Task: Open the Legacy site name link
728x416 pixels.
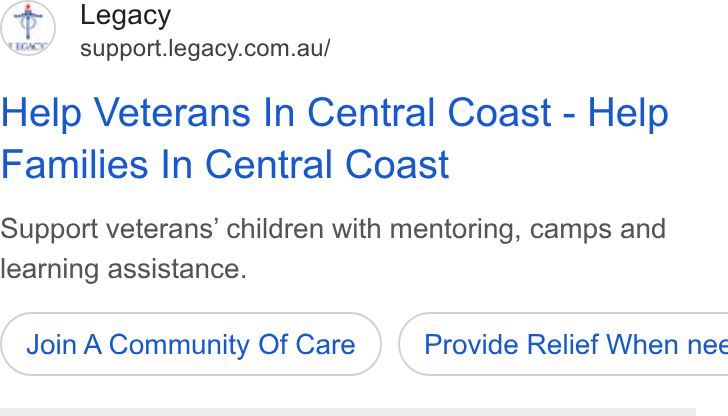Action: (x=125, y=16)
